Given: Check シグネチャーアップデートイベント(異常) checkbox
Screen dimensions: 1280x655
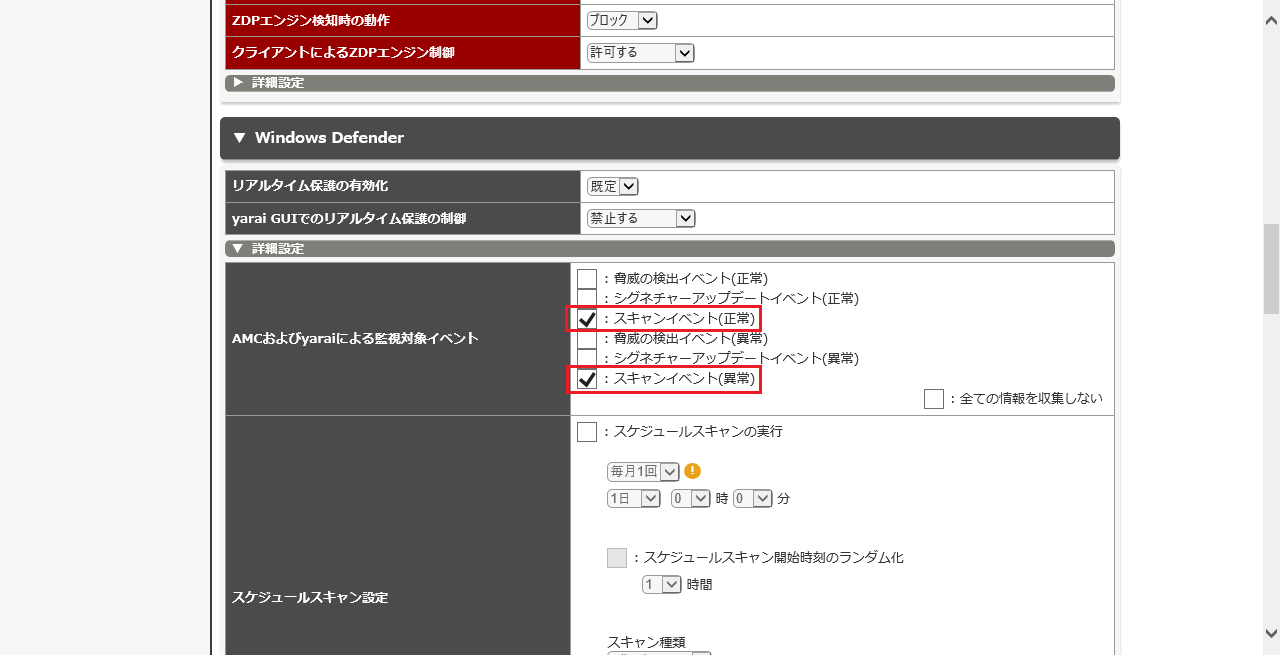Looking at the screenshot, I should tap(587, 359).
